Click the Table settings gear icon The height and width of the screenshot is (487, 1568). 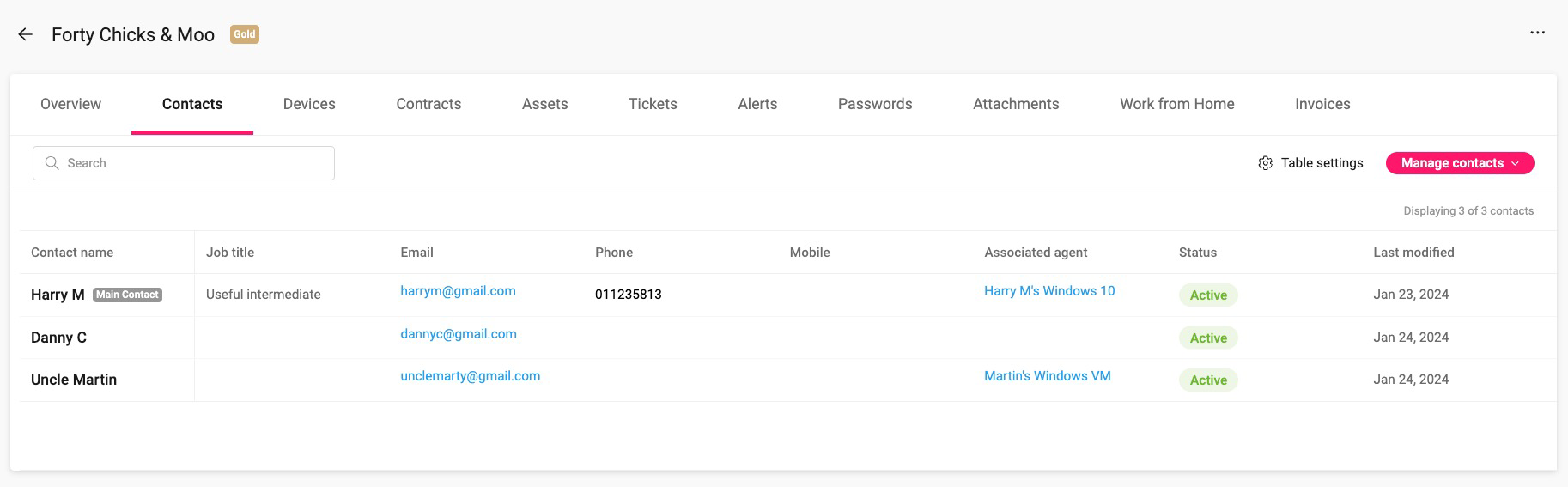pyautogui.click(x=1265, y=163)
